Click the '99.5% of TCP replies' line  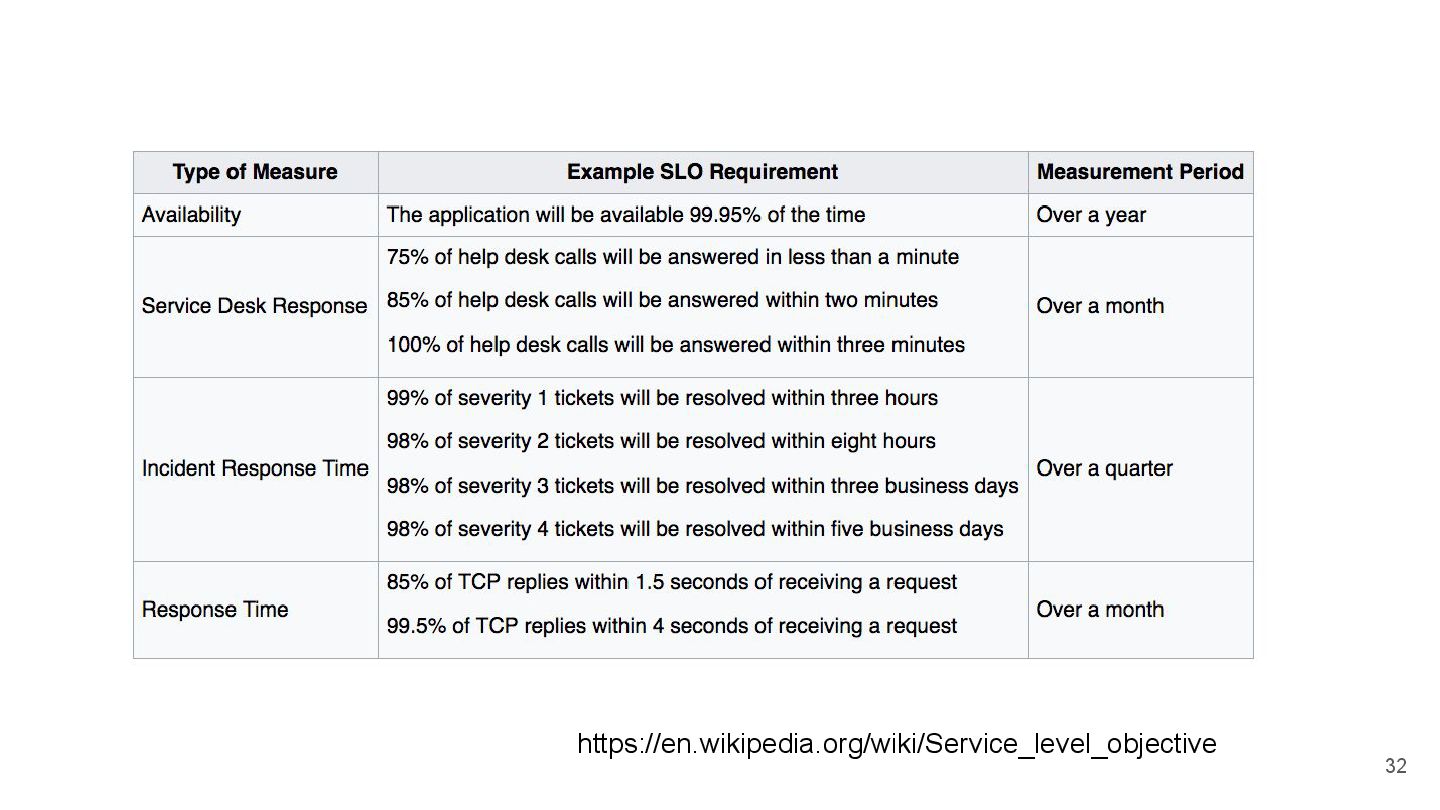click(x=672, y=626)
